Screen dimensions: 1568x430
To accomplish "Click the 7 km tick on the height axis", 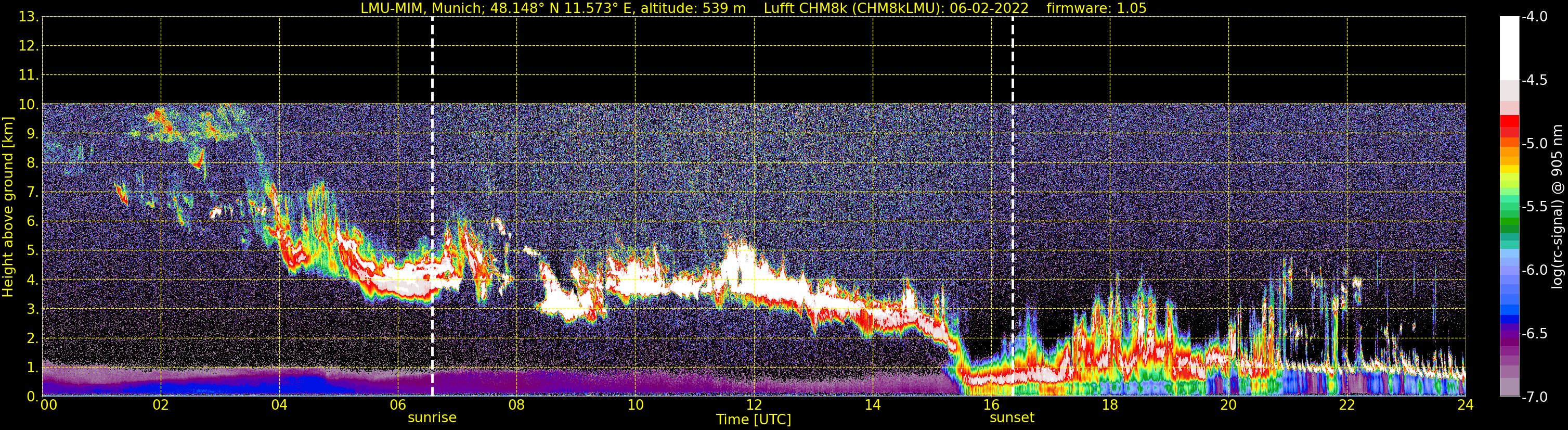I will click(x=32, y=193).
